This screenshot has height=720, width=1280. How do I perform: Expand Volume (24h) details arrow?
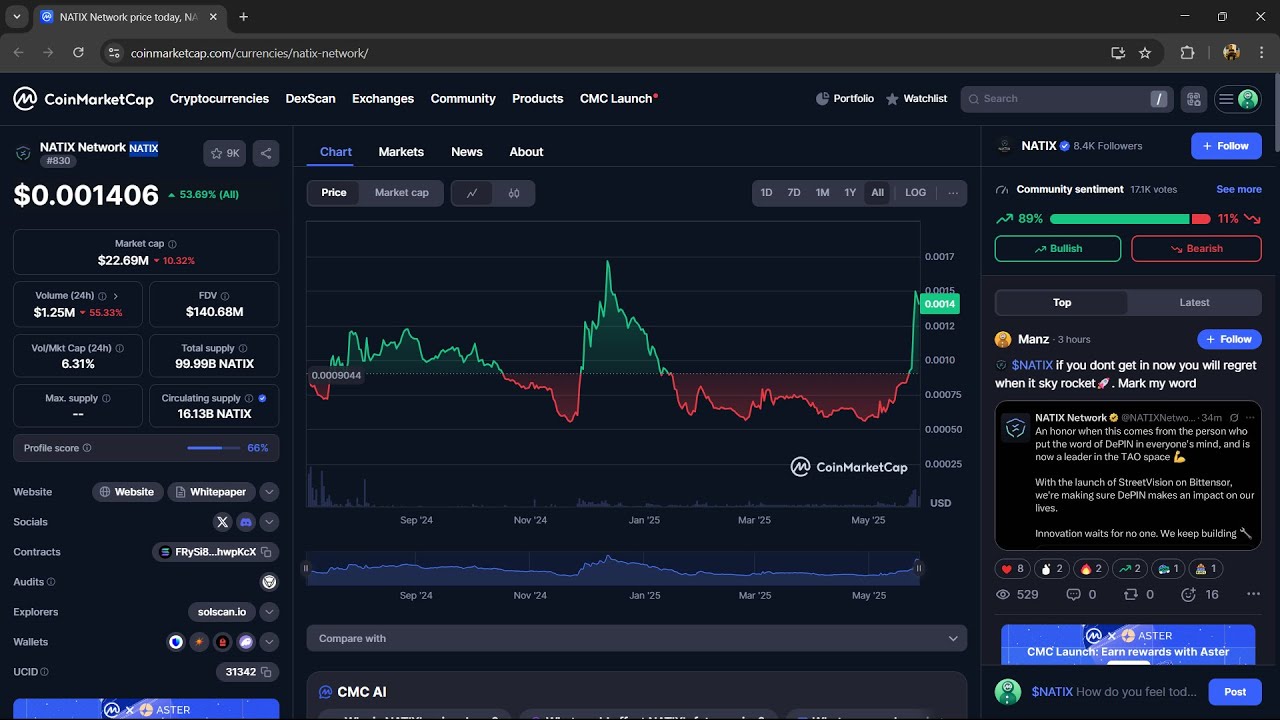(x=116, y=296)
